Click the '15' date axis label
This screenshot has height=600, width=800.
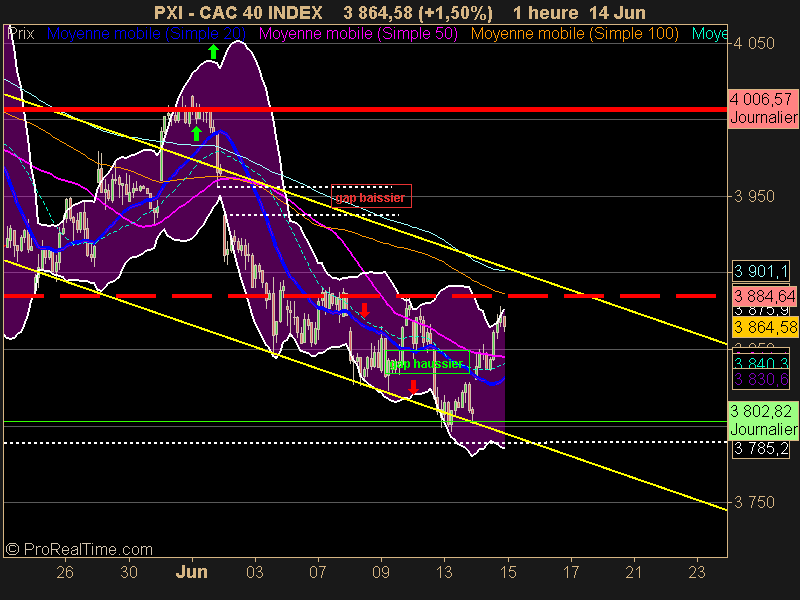pyautogui.click(x=508, y=572)
